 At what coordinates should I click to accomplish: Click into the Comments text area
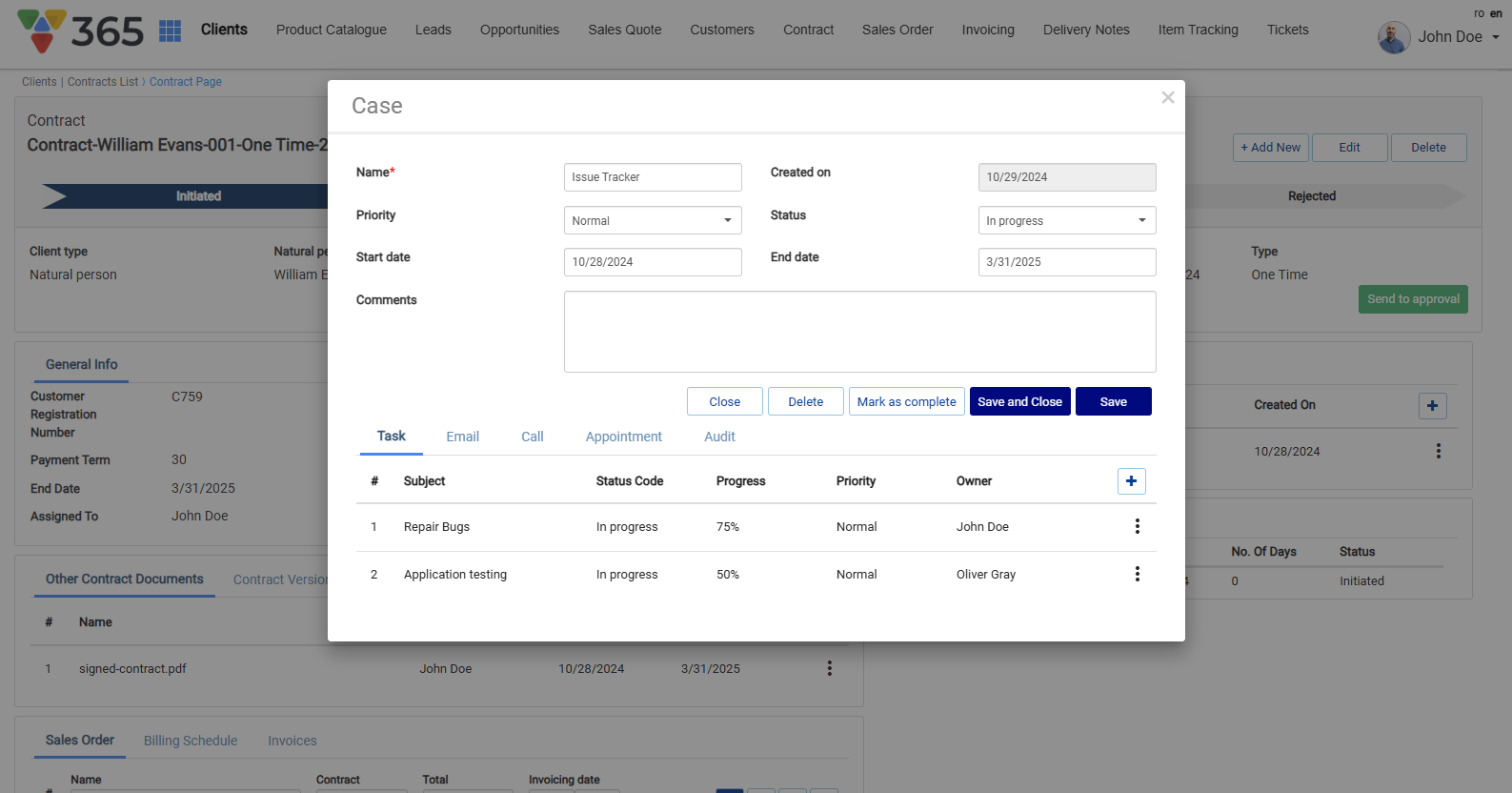(859, 332)
